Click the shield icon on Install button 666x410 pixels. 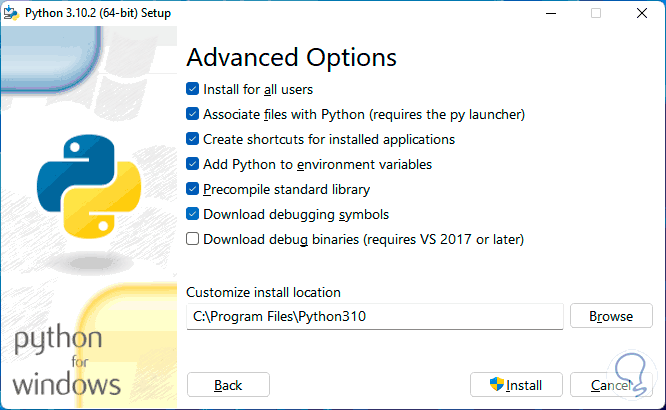(x=496, y=385)
